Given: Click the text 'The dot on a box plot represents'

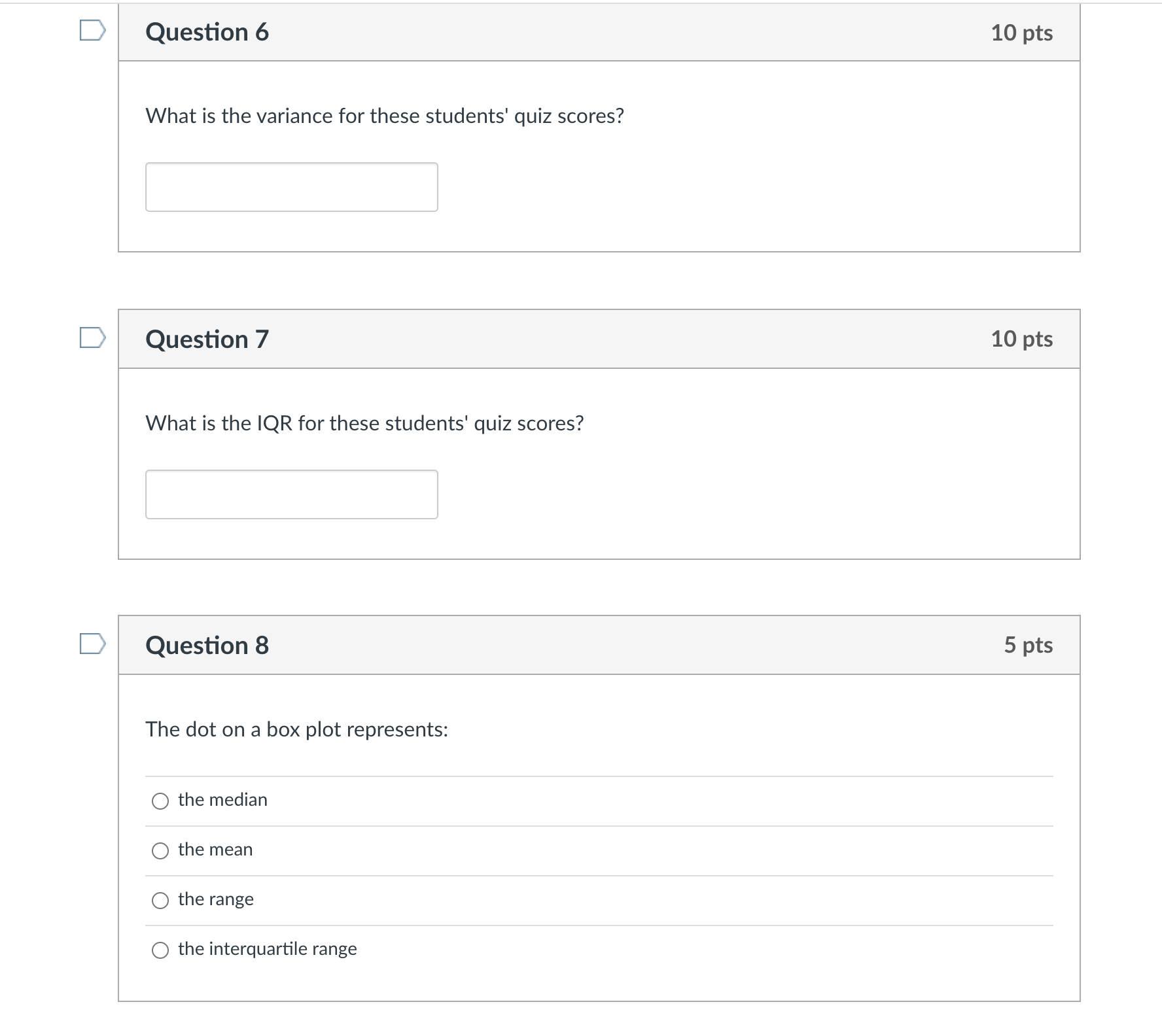Looking at the screenshot, I should tap(296, 729).
